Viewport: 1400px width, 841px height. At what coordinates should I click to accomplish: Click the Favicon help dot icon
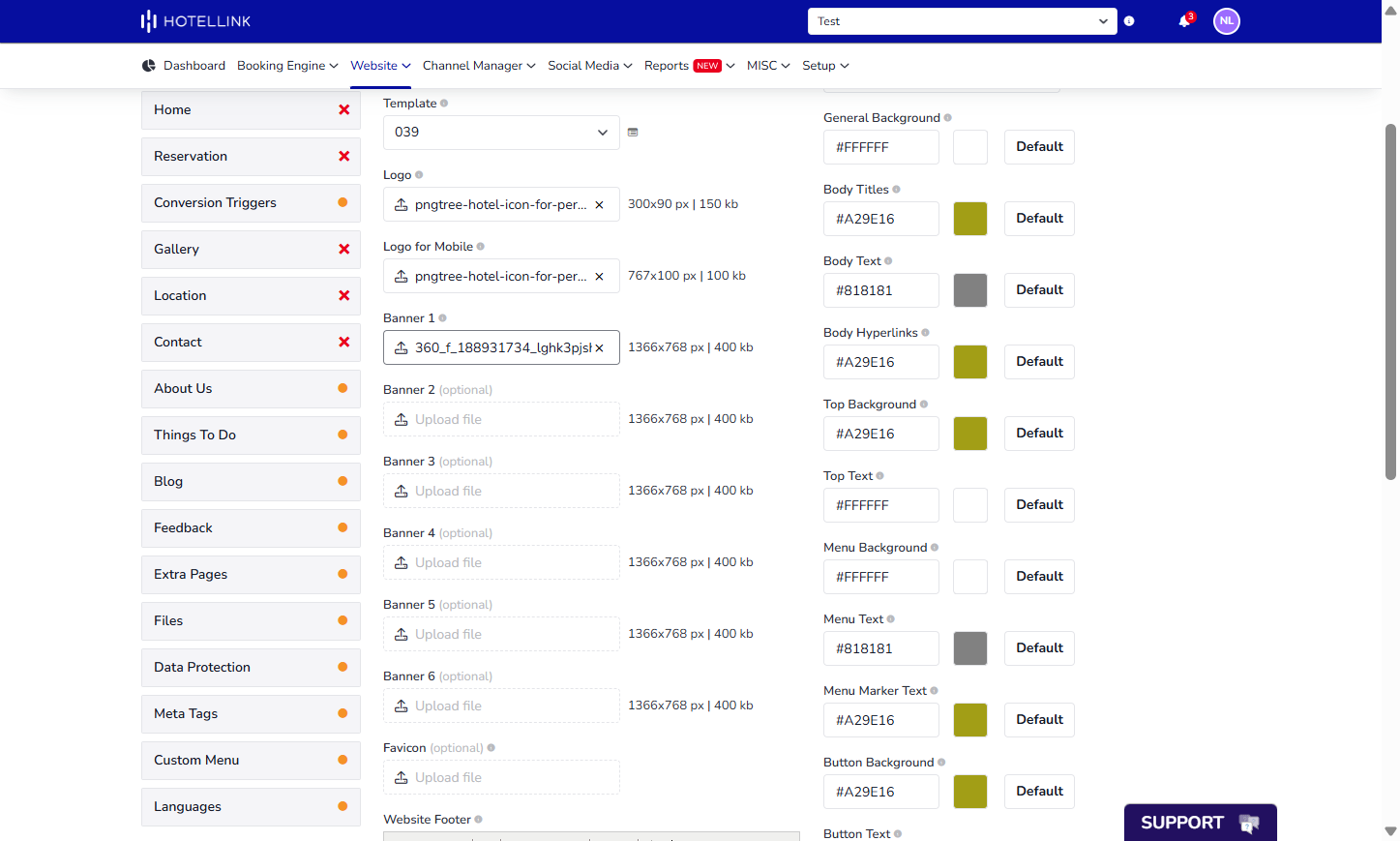(x=491, y=748)
